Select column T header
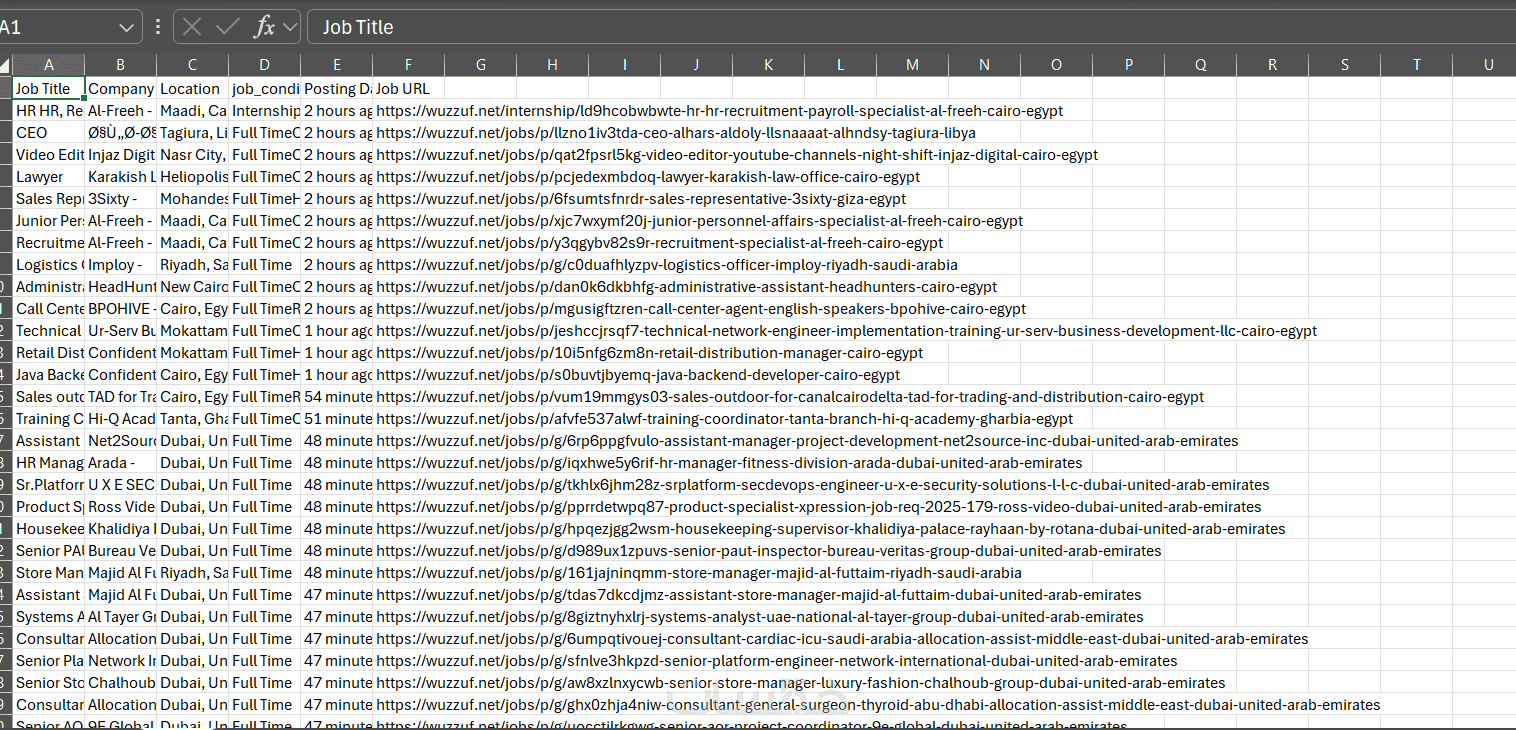Viewport: 1516px width, 730px height. tap(1417, 65)
